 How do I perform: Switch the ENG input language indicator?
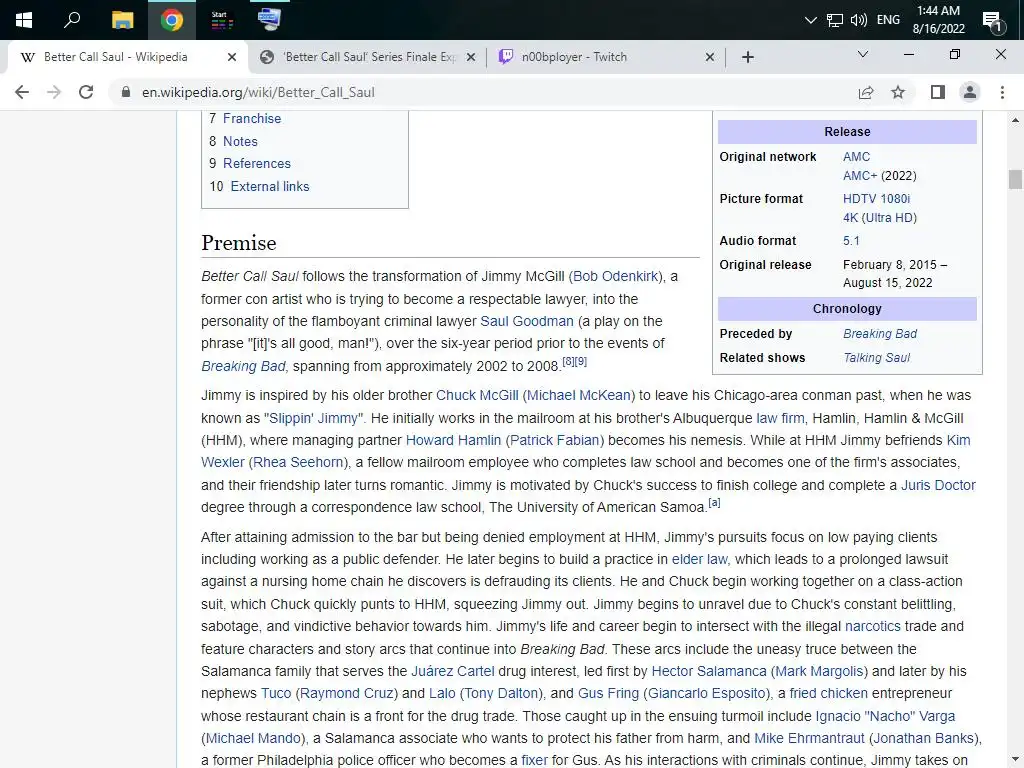(x=888, y=20)
